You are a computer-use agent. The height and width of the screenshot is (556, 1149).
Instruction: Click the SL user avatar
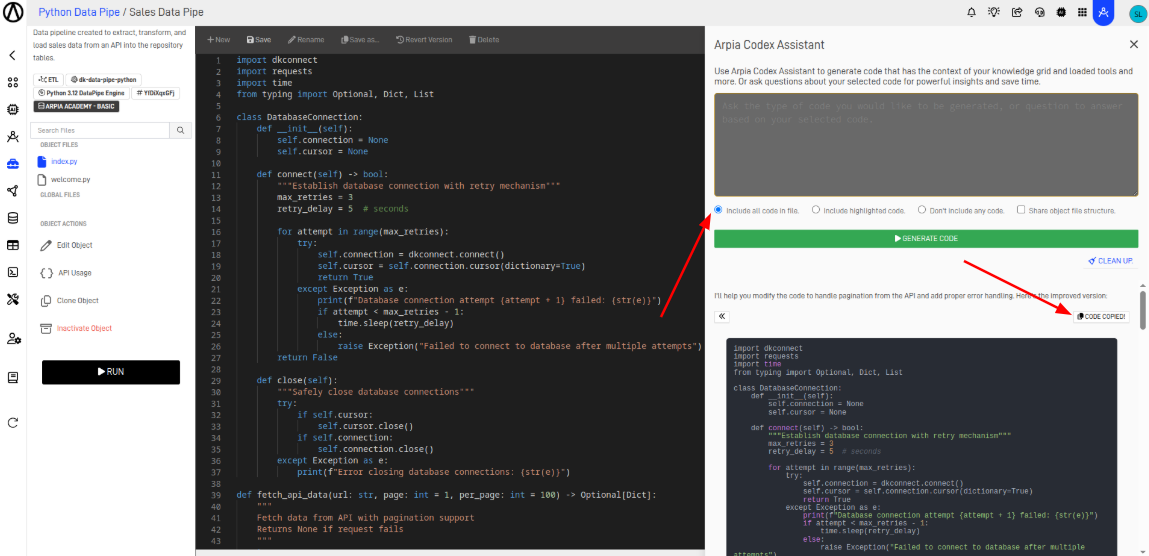[x=1137, y=13]
